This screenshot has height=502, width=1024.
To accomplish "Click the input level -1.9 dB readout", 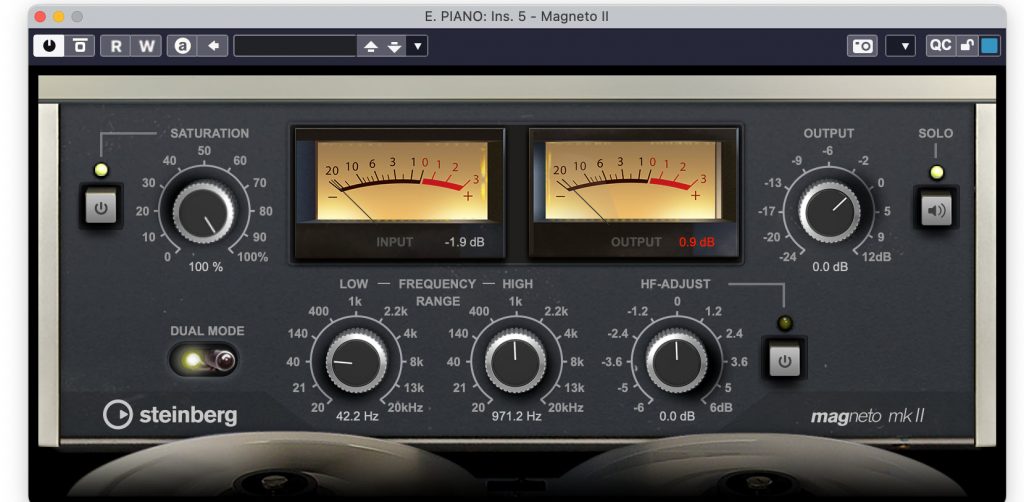I will click(x=464, y=242).
